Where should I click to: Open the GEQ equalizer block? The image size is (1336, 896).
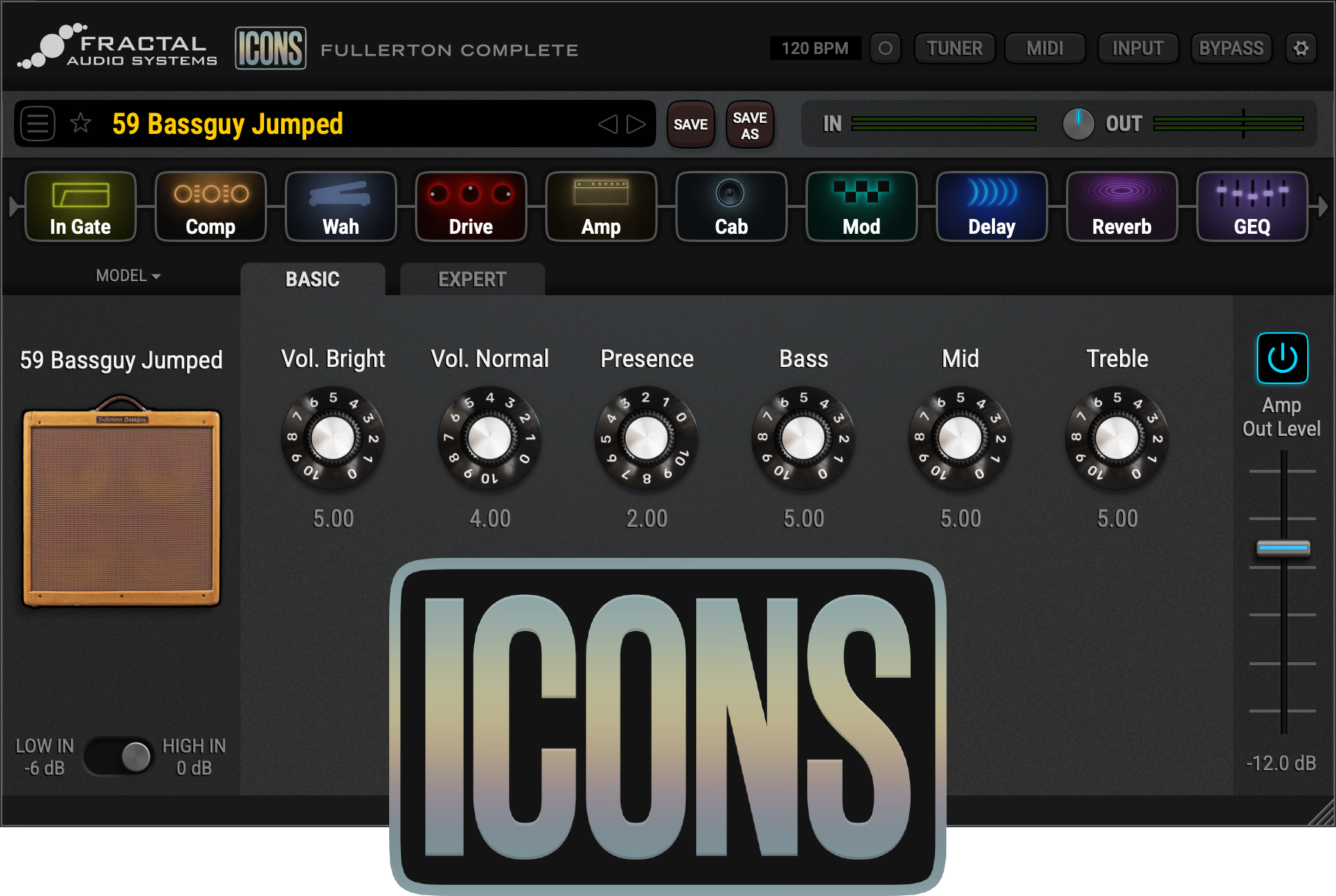[1252, 206]
